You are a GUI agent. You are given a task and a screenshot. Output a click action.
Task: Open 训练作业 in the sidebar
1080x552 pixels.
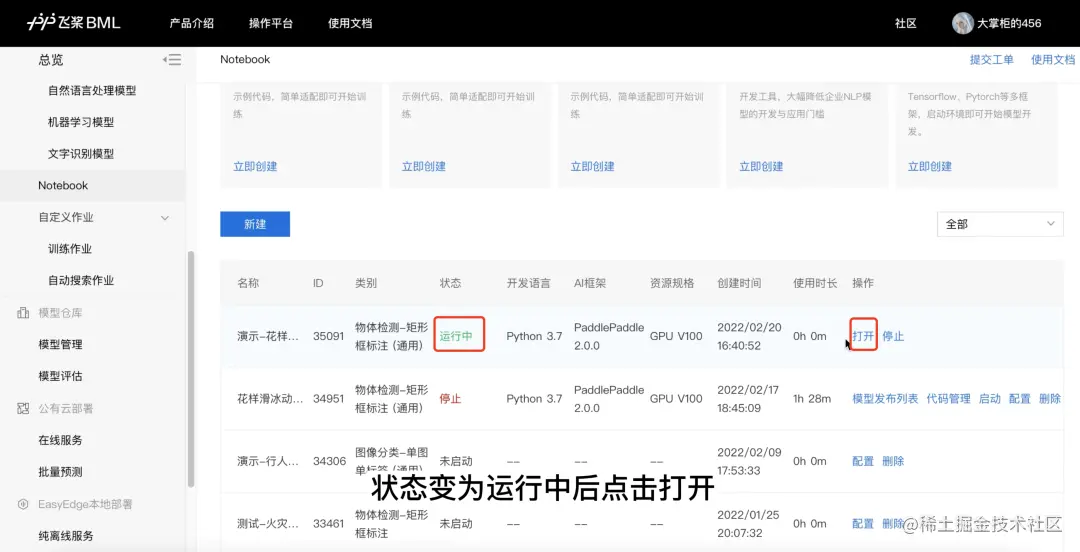tap(70, 249)
